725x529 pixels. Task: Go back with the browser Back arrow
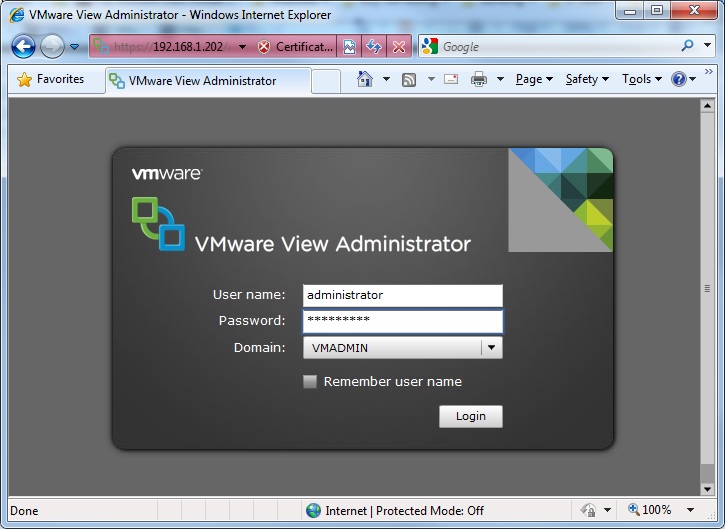click(x=23, y=47)
